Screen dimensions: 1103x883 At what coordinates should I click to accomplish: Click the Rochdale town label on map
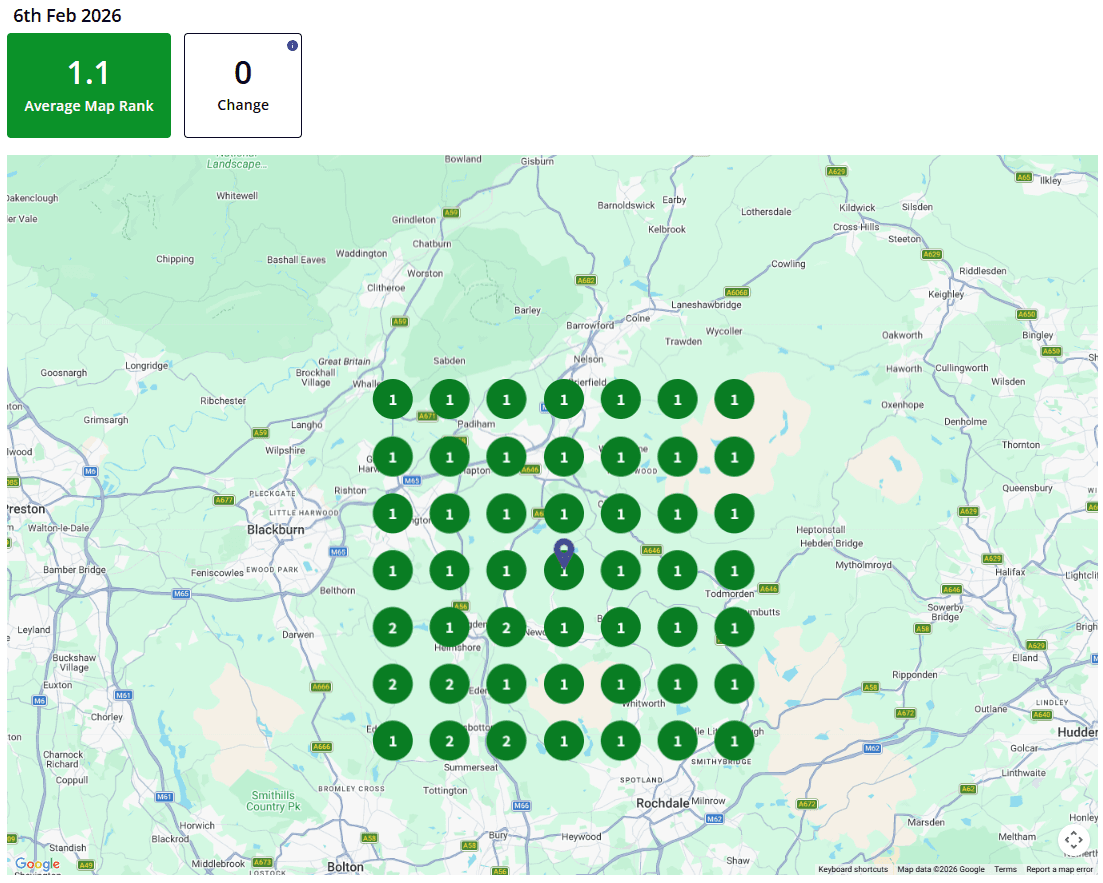(663, 803)
